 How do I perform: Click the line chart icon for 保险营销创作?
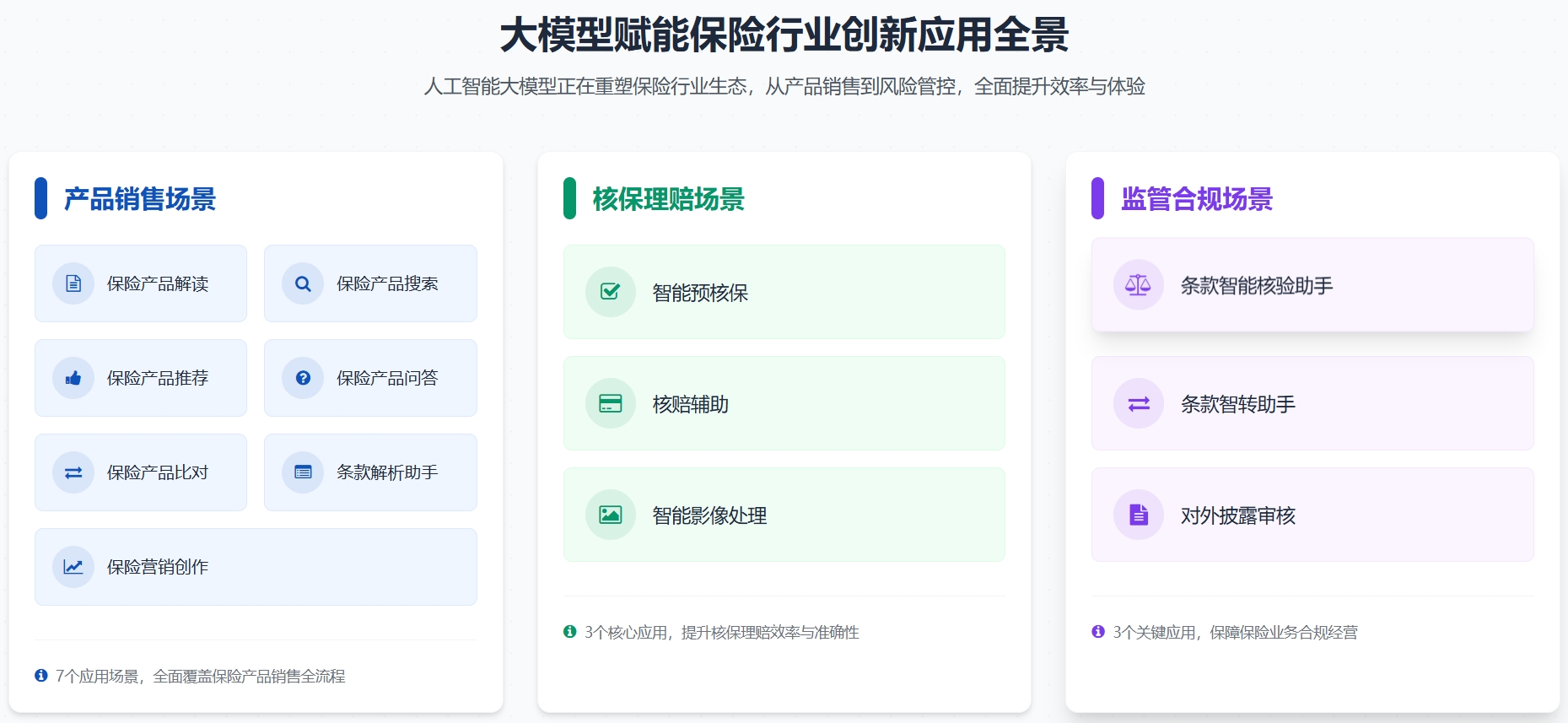tap(73, 567)
